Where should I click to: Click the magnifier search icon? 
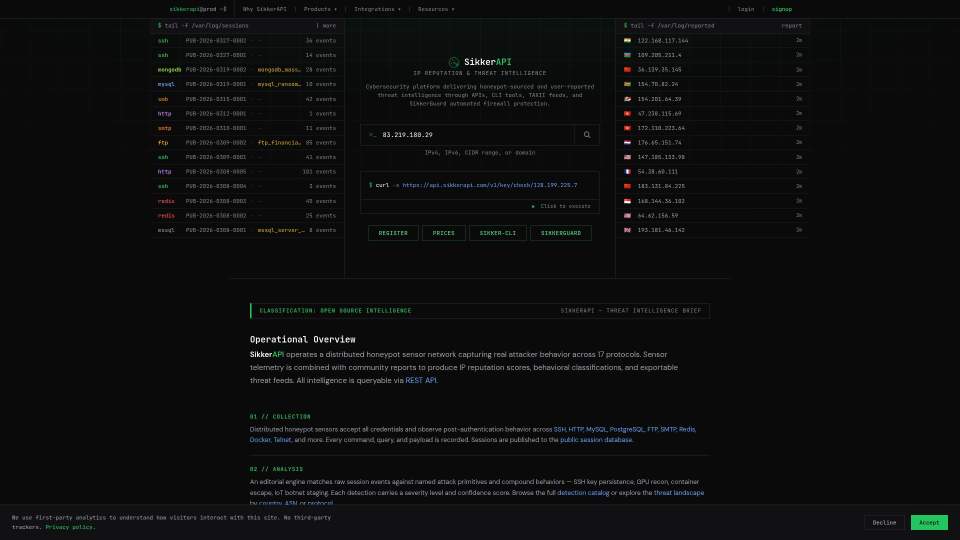coord(587,135)
